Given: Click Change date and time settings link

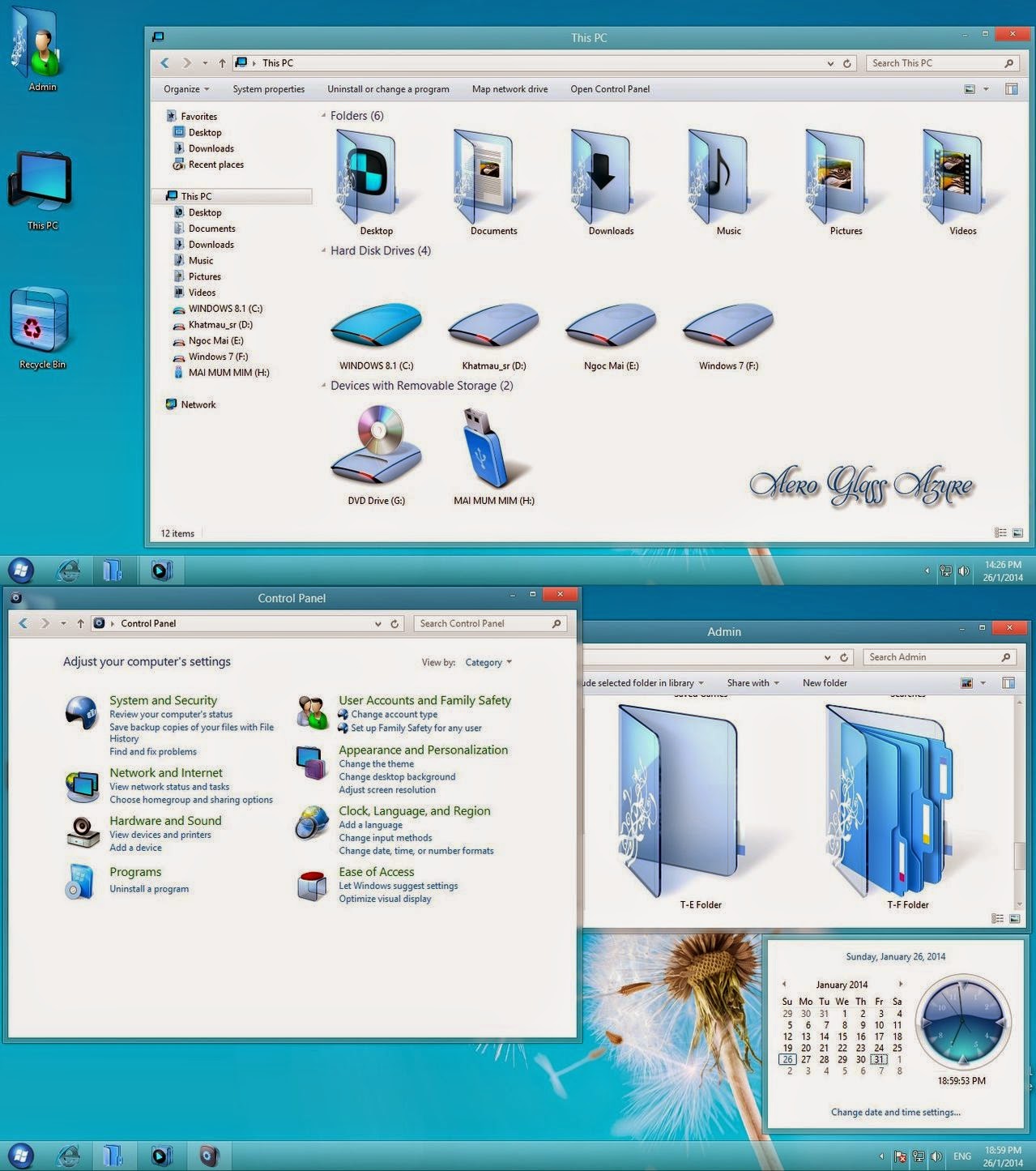Looking at the screenshot, I should (x=895, y=1112).
